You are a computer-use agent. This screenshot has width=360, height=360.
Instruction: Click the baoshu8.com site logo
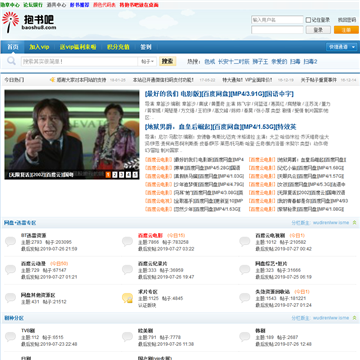click(29, 22)
